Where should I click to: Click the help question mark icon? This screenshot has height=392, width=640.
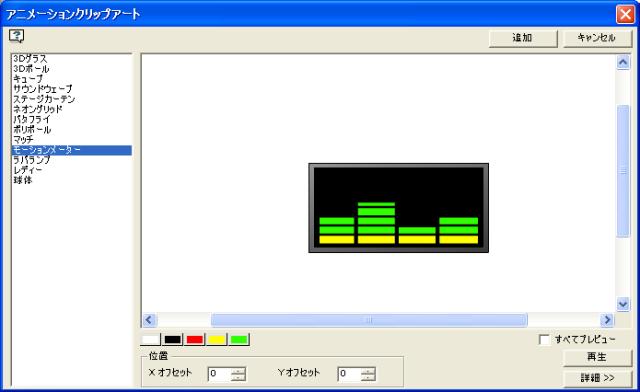click(x=16, y=36)
